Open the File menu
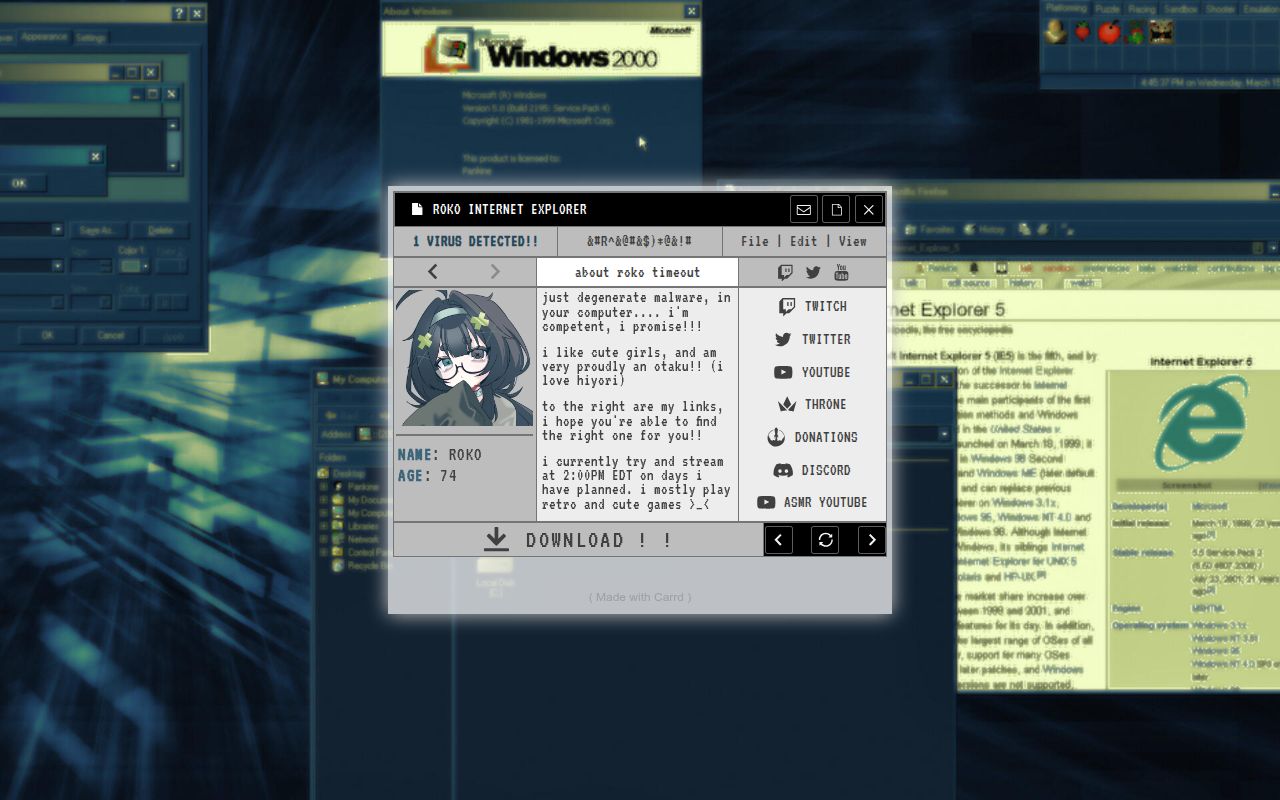This screenshot has height=800, width=1280. 755,241
